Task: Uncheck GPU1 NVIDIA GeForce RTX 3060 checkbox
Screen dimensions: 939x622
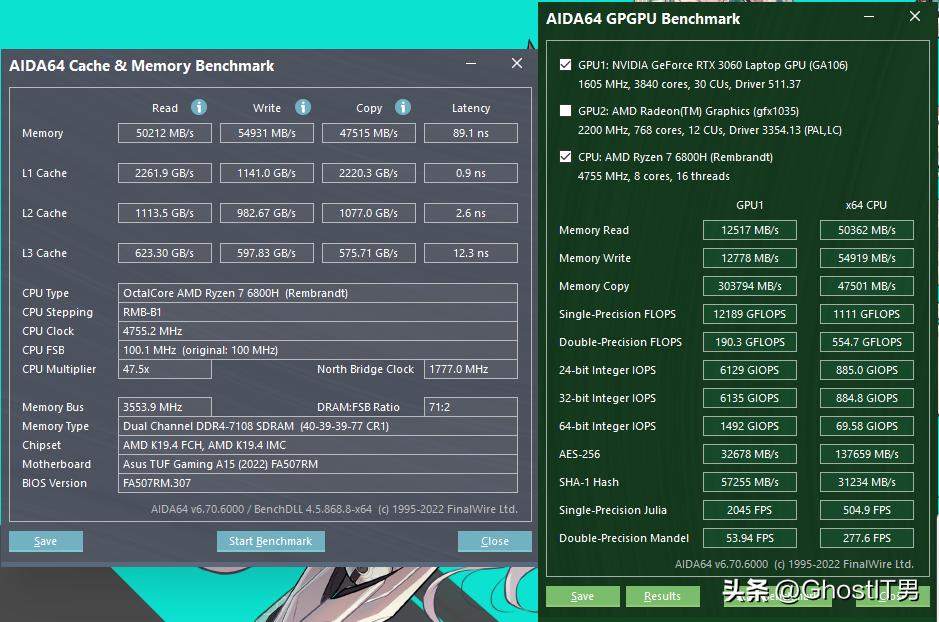Action: [567, 65]
